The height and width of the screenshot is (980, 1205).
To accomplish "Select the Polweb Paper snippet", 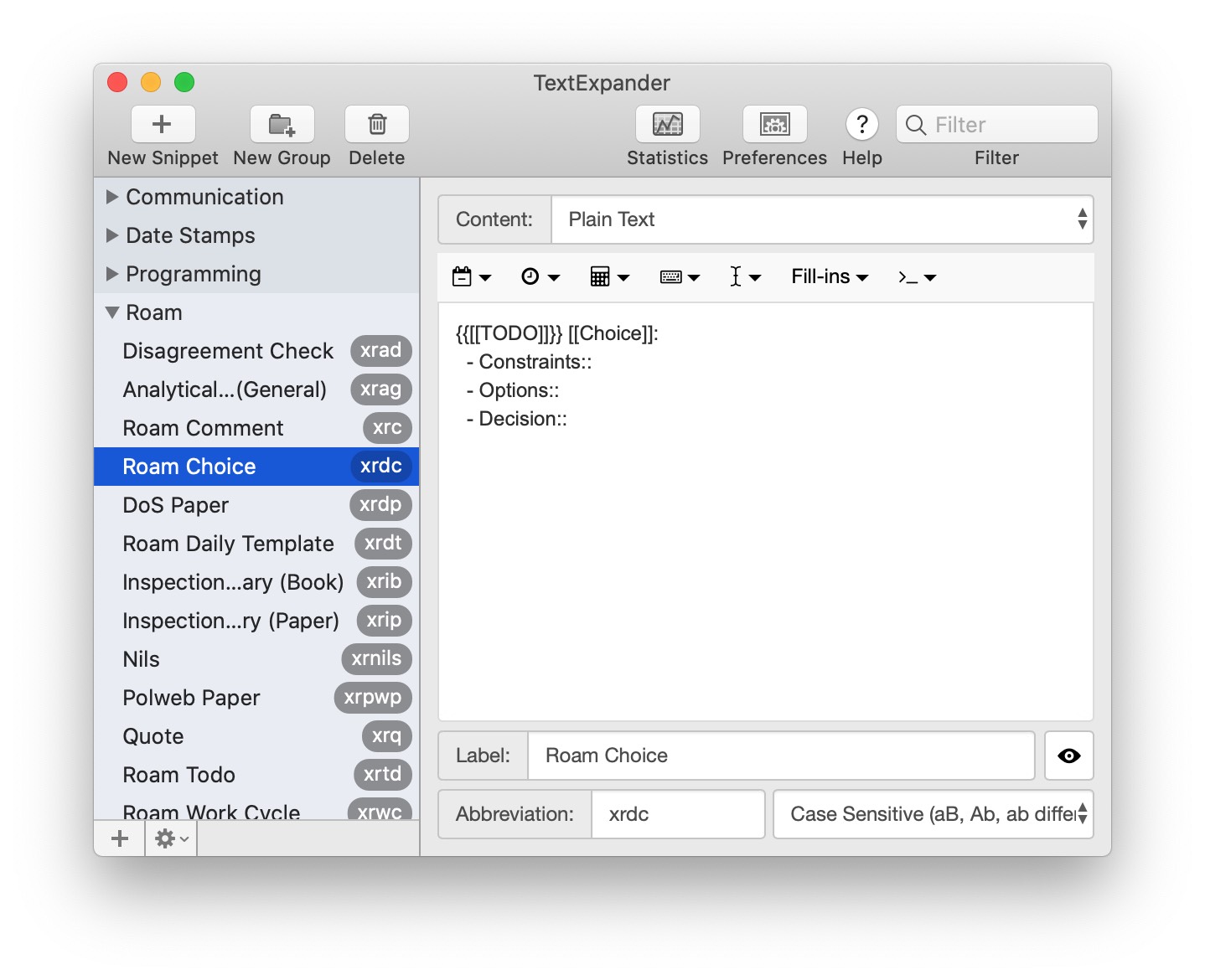I will click(x=256, y=698).
